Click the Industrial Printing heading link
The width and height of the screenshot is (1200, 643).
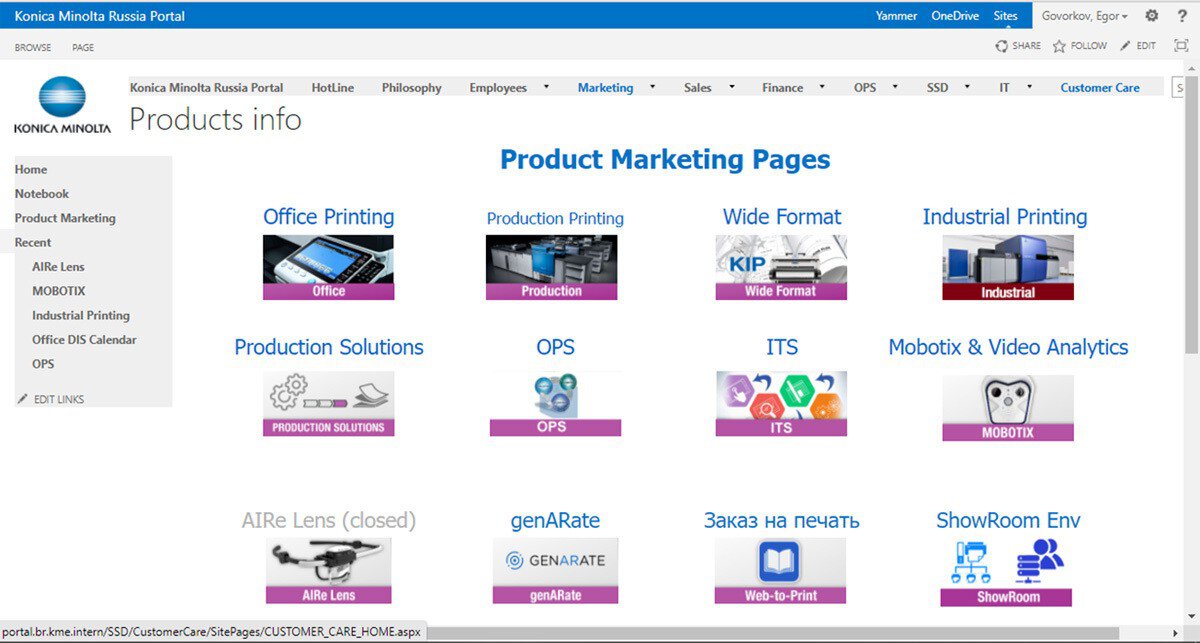(1005, 217)
